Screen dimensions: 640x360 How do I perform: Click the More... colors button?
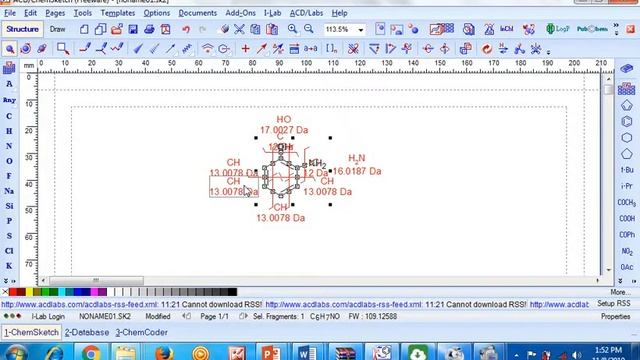(x=620, y=292)
